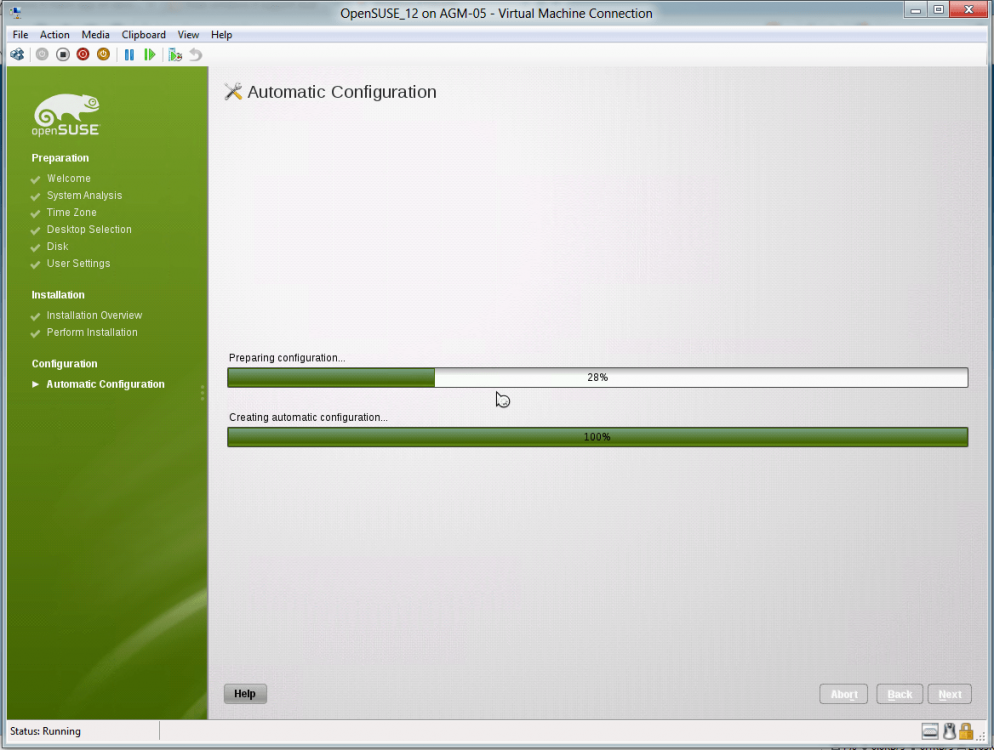Create a checkpoint using the snapshot icon

[x=175, y=54]
